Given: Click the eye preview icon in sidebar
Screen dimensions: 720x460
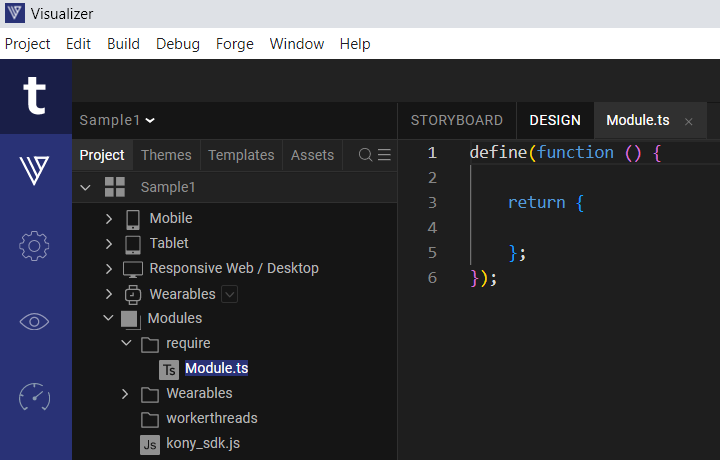Looking at the screenshot, I should tap(35, 321).
